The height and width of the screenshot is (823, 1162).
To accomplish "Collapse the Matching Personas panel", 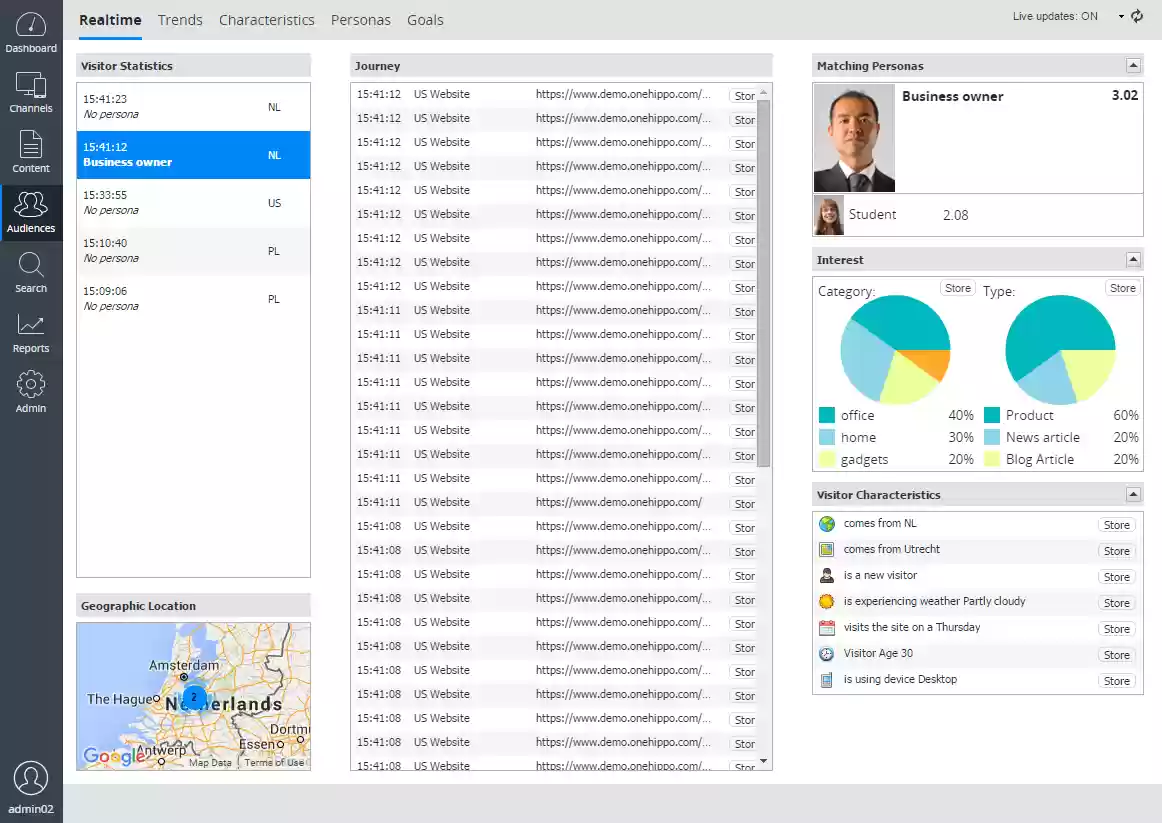I will tap(1132, 66).
